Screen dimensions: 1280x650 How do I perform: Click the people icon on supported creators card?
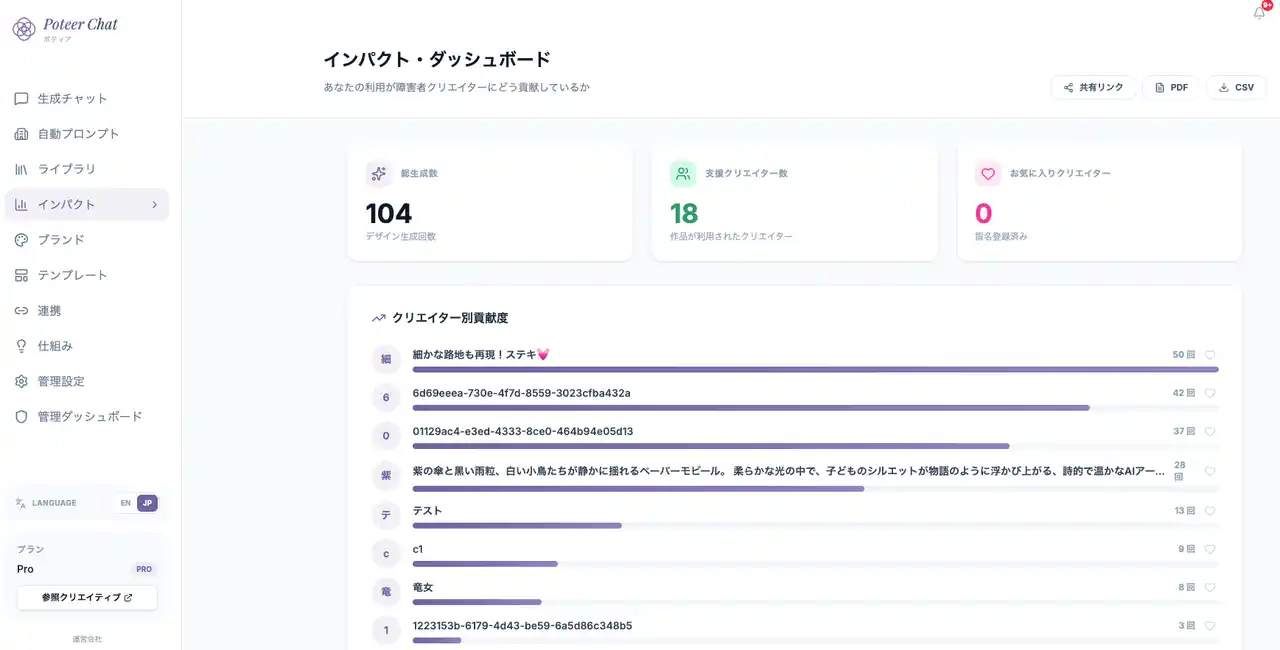click(x=683, y=174)
